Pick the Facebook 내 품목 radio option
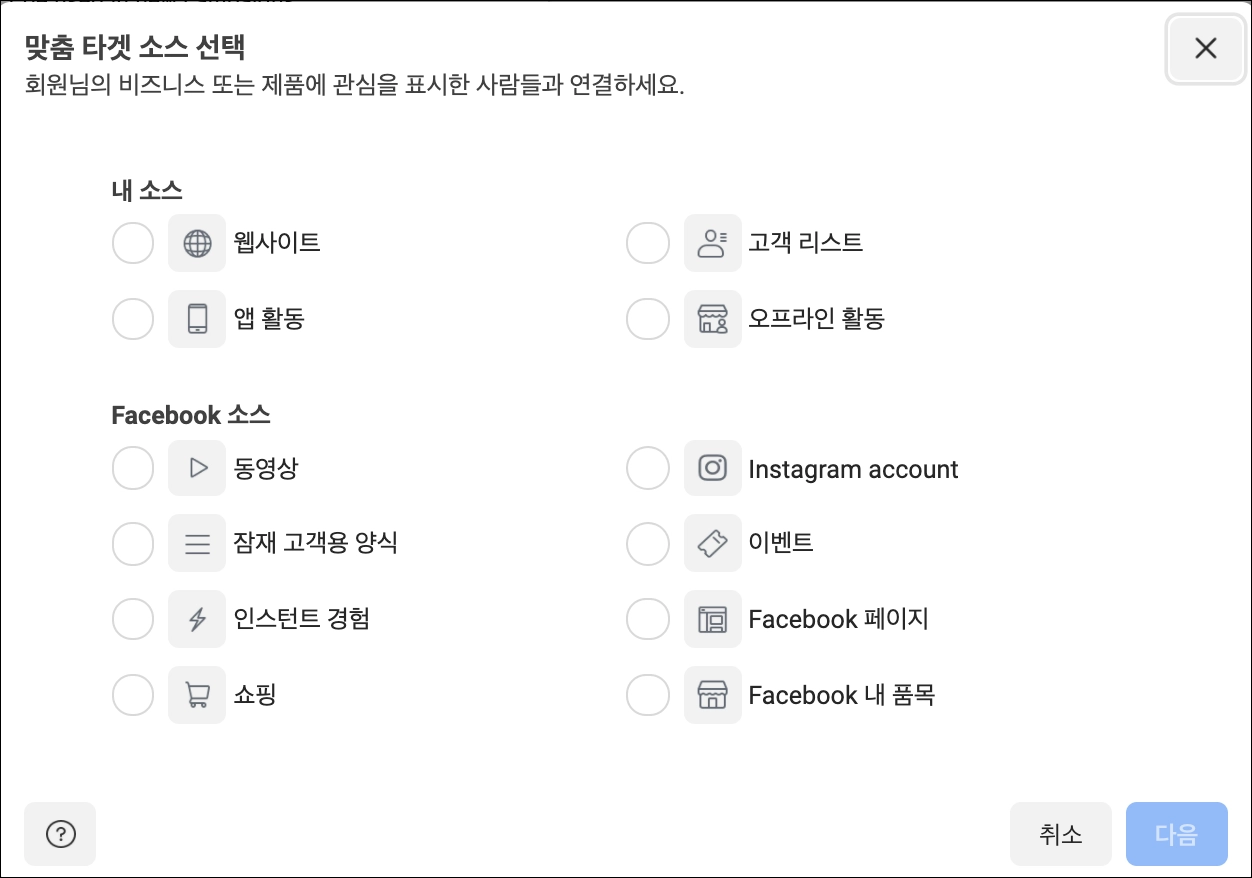Viewport: 1252px width, 878px height. coord(647,695)
